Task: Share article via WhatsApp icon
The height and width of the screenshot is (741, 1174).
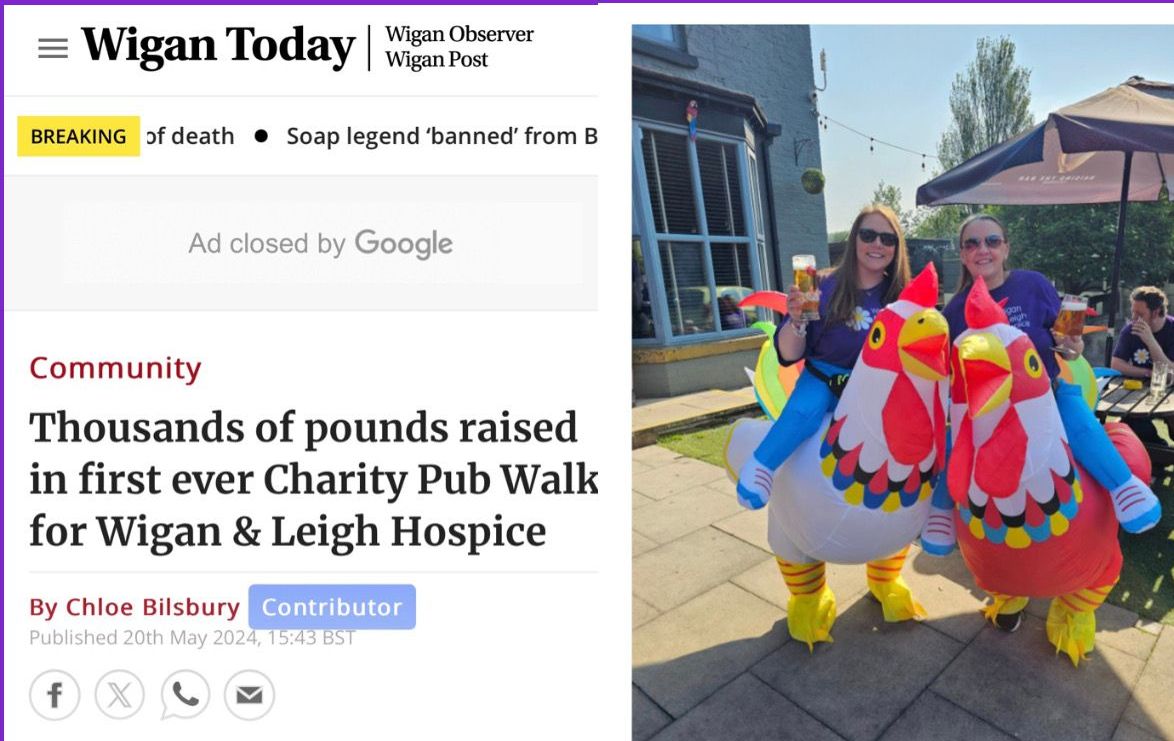Action: click(185, 695)
